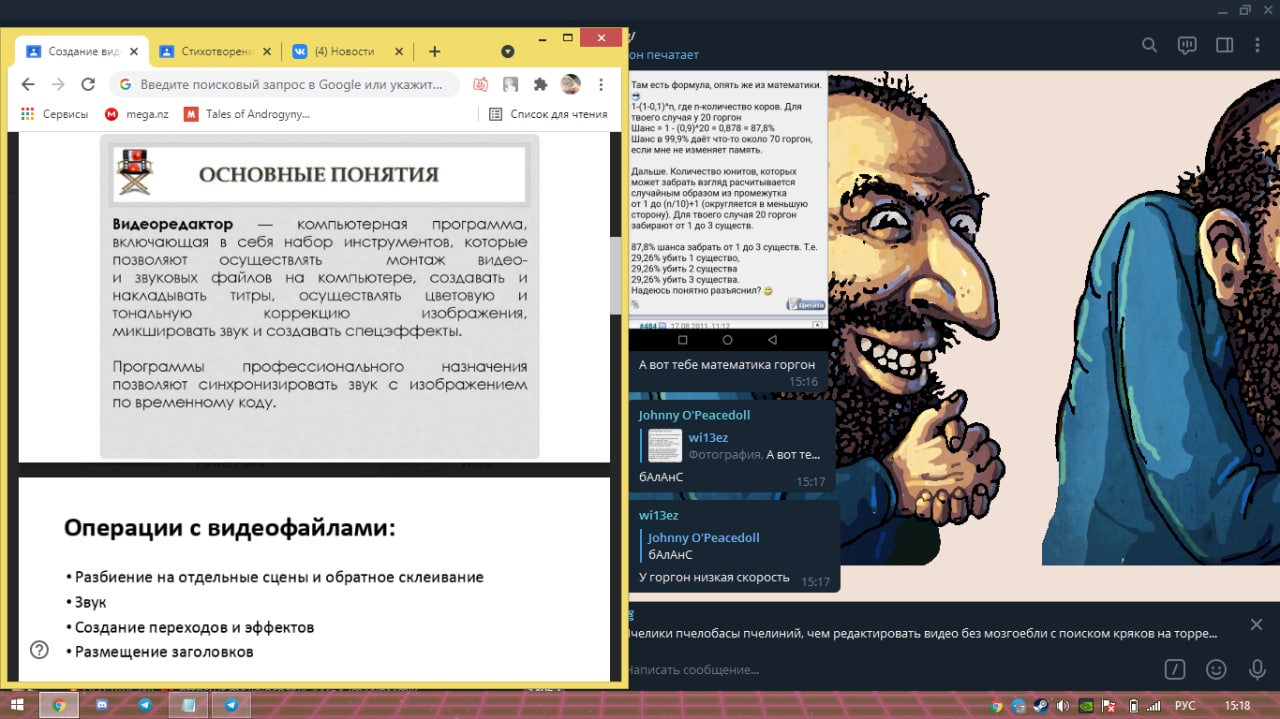Click the gray portrait extension icon
This screenshot has height=719, width=1280.
511,85
